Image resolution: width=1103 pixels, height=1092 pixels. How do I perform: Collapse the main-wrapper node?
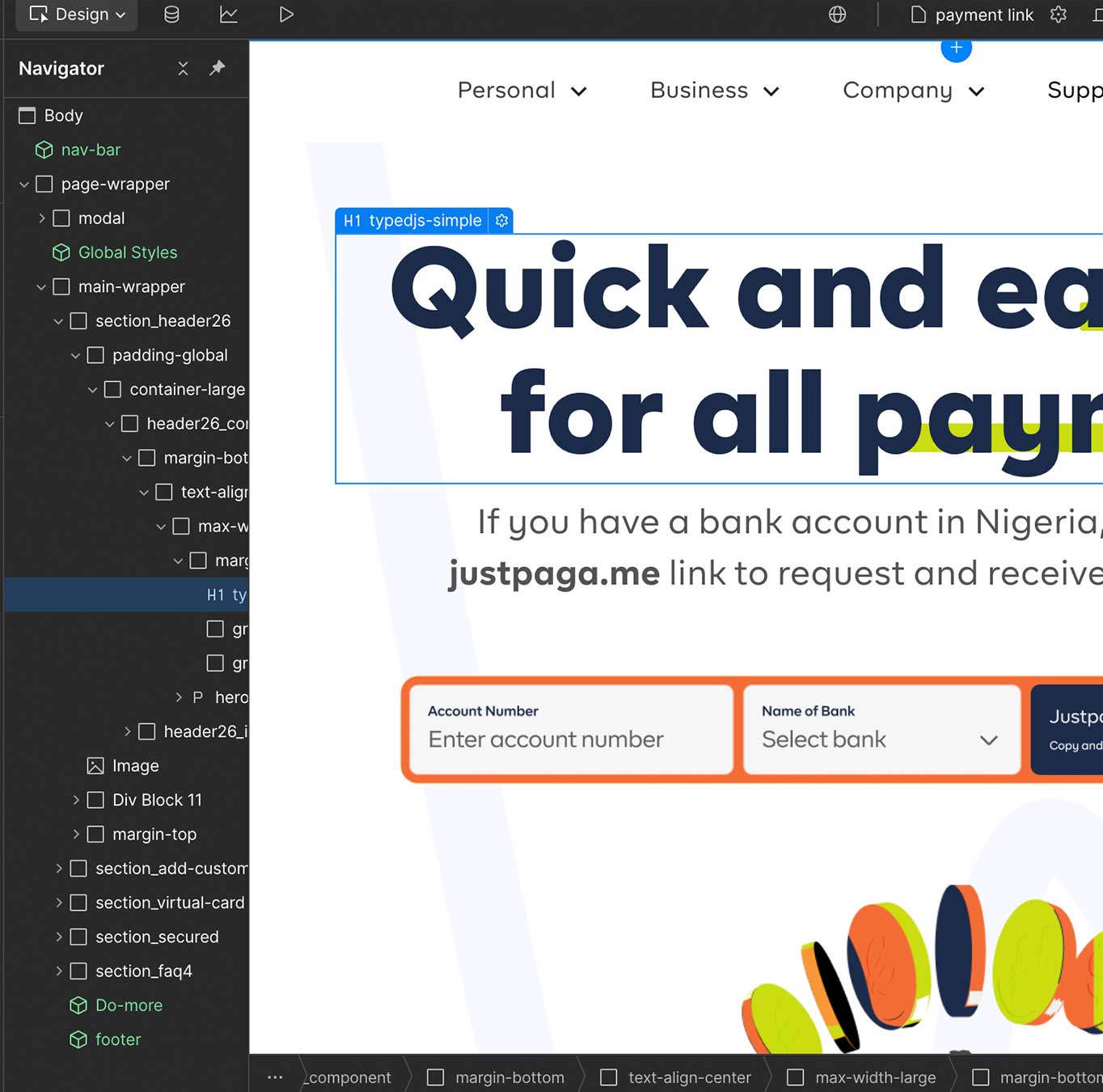click(x=41, y=287)
